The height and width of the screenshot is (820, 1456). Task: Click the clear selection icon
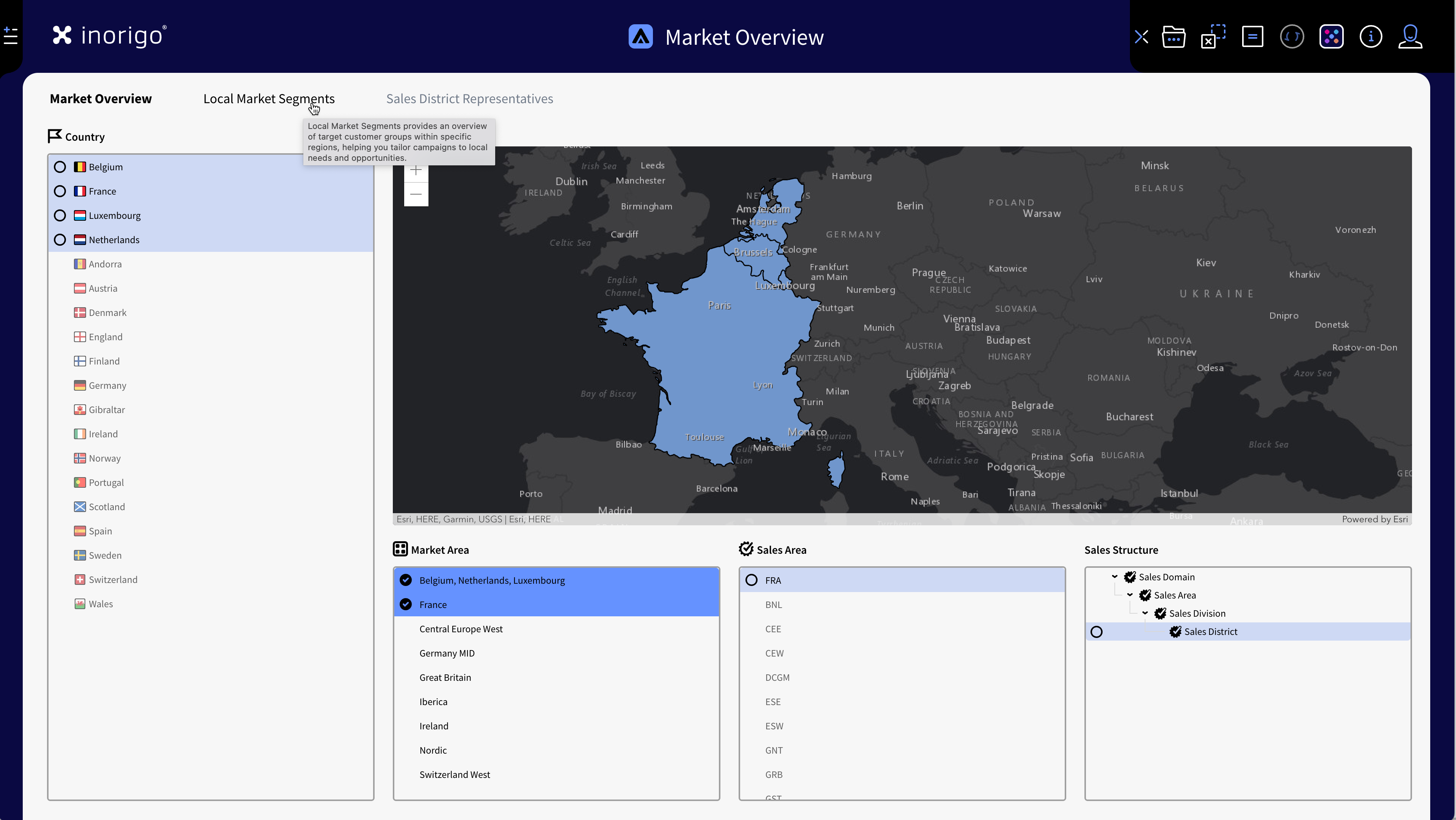point(1213,37)
